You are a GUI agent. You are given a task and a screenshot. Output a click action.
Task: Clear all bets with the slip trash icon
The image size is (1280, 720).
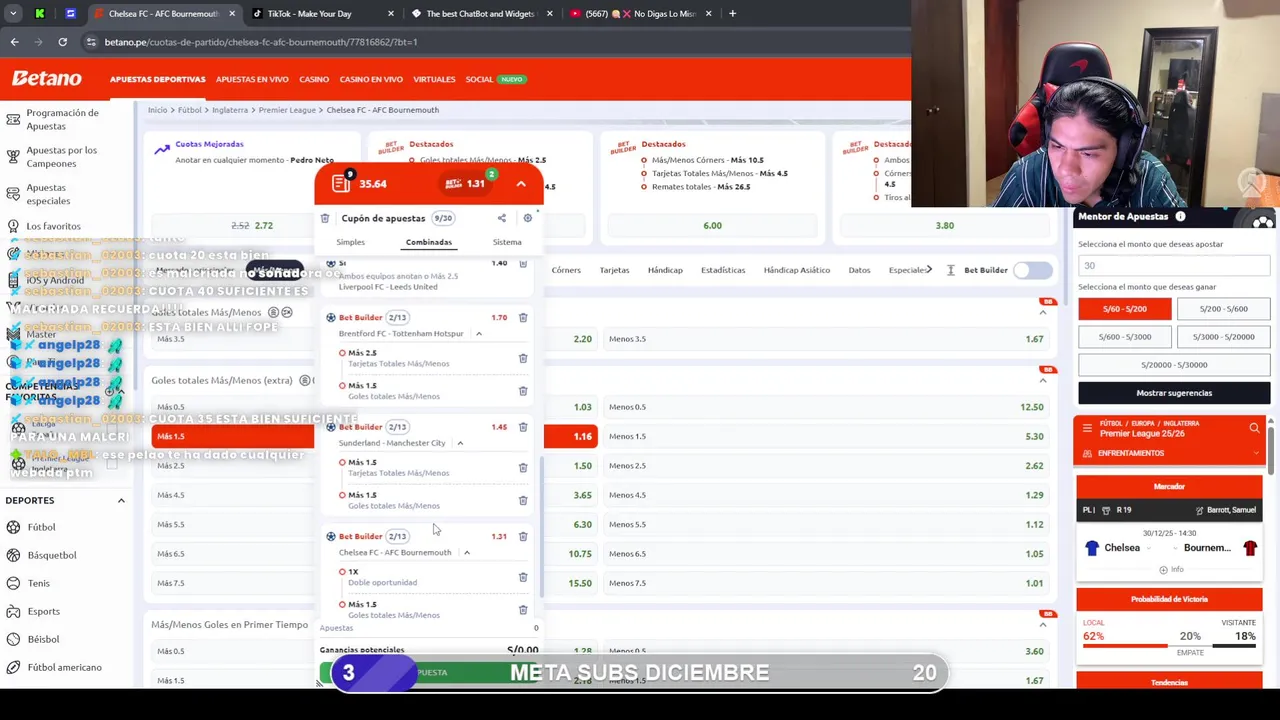click(x=325, y=218)
